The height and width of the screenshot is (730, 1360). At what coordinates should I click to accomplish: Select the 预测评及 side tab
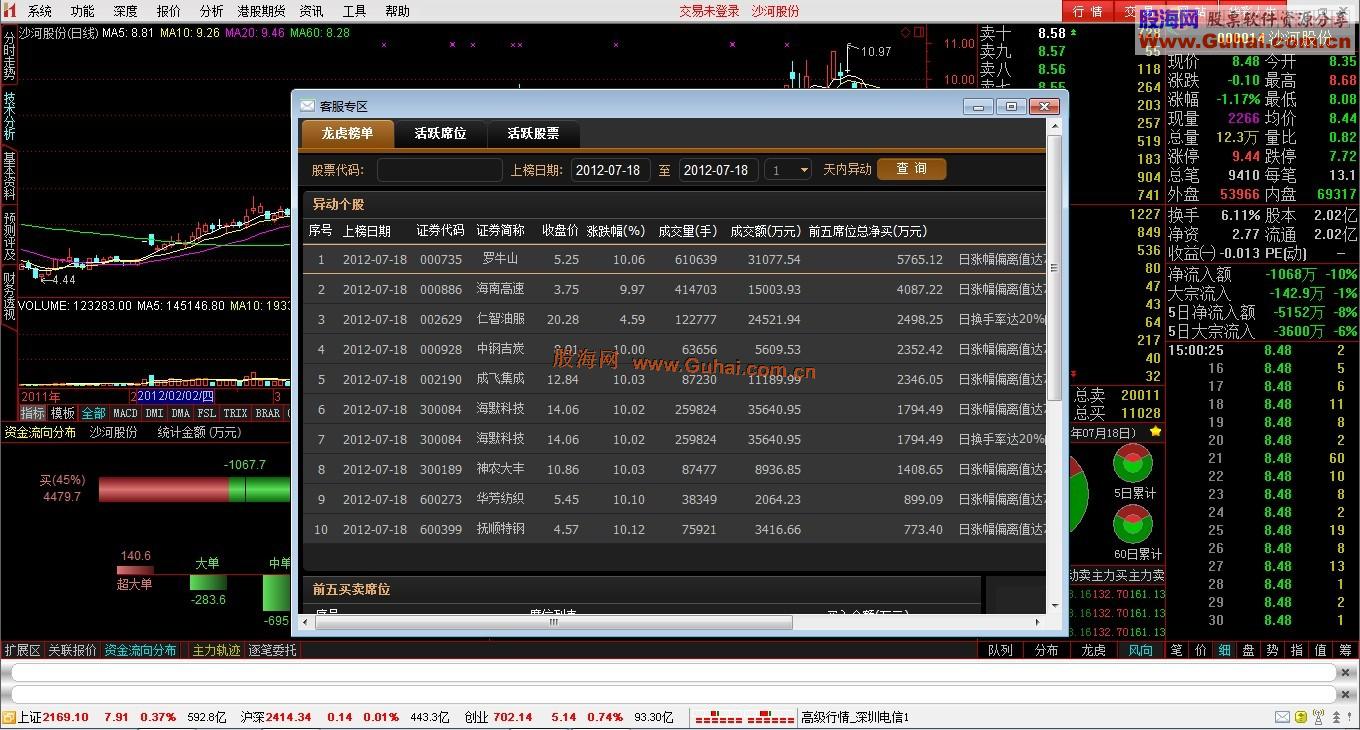[9, 237]
